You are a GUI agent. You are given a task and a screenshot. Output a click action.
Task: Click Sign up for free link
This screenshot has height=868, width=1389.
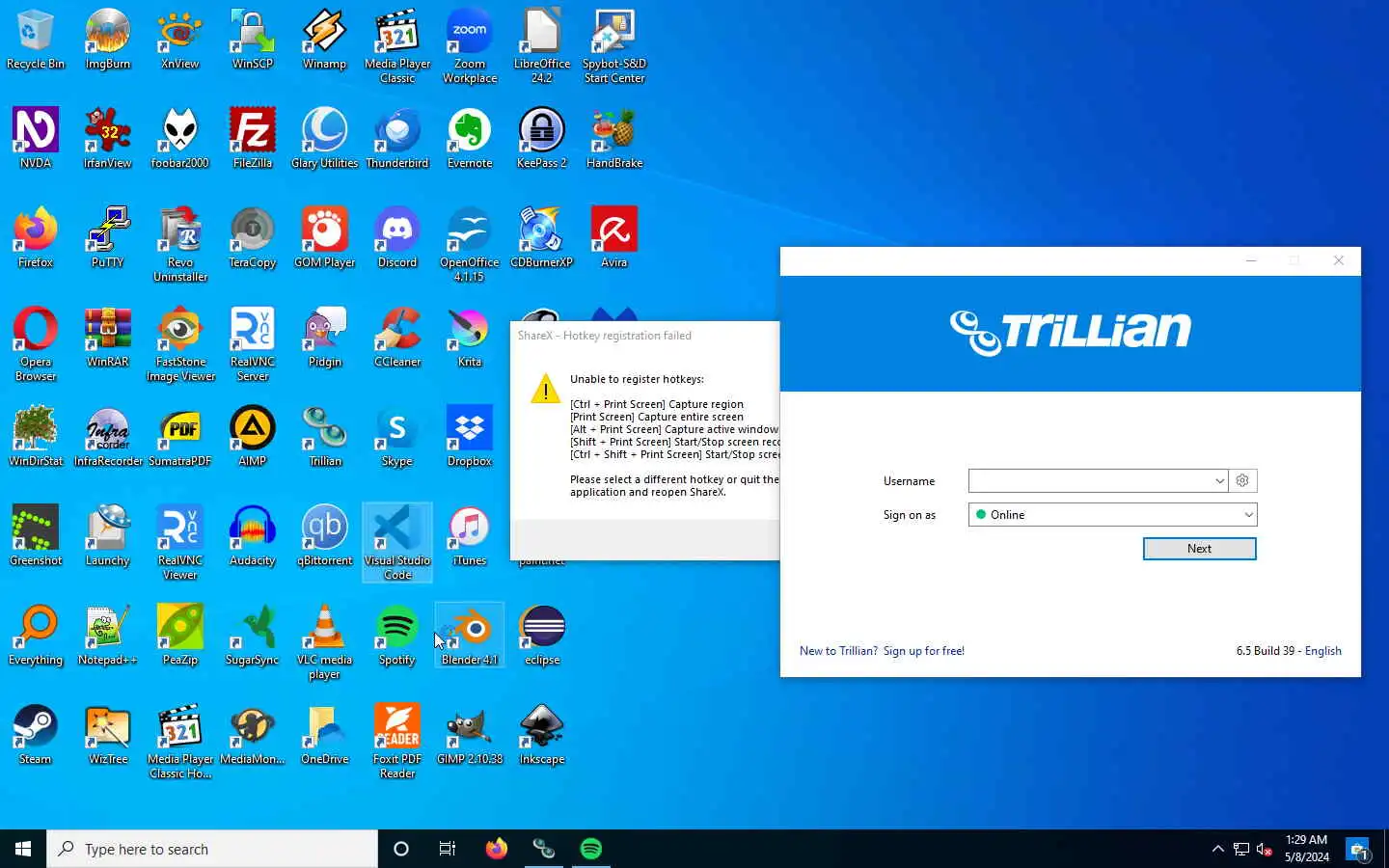(923, 651)
